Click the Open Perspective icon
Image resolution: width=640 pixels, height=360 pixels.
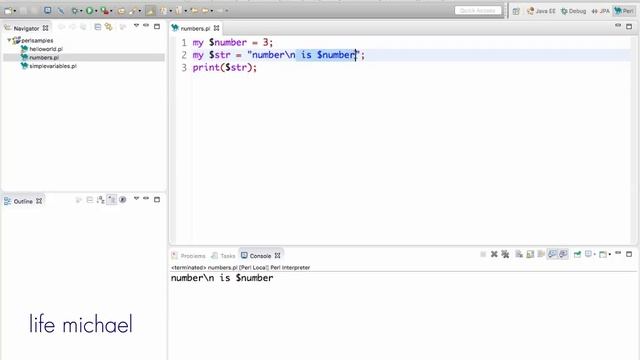(516, 11)
